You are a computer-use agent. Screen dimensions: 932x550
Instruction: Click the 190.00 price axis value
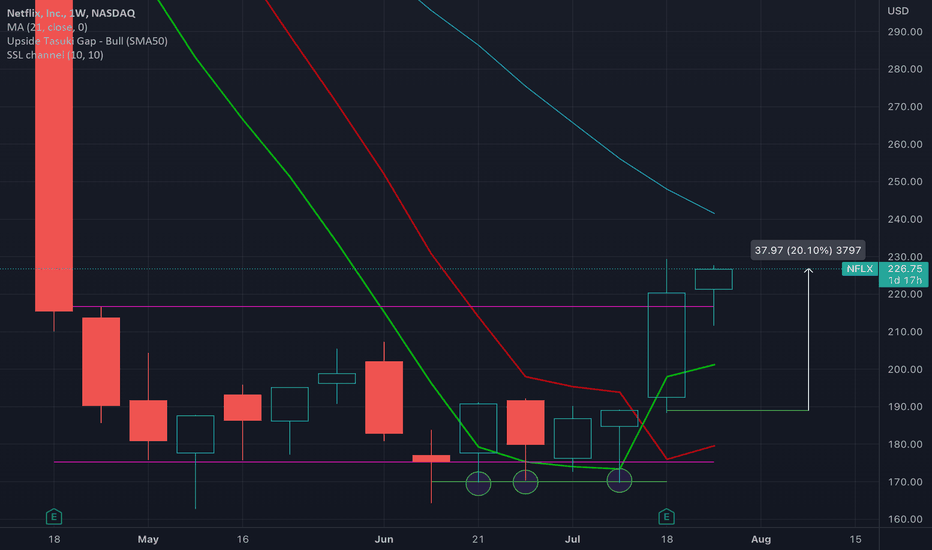[905, 407]
